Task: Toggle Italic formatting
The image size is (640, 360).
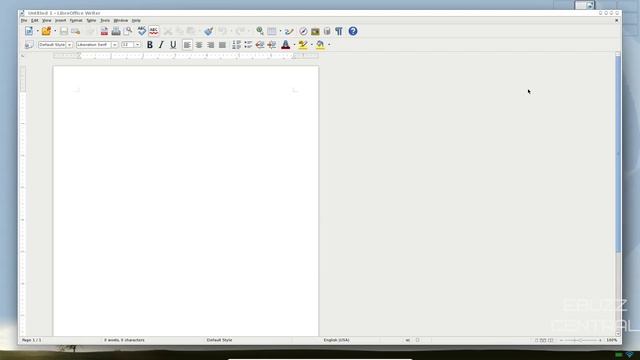Action: click(161, 45)
